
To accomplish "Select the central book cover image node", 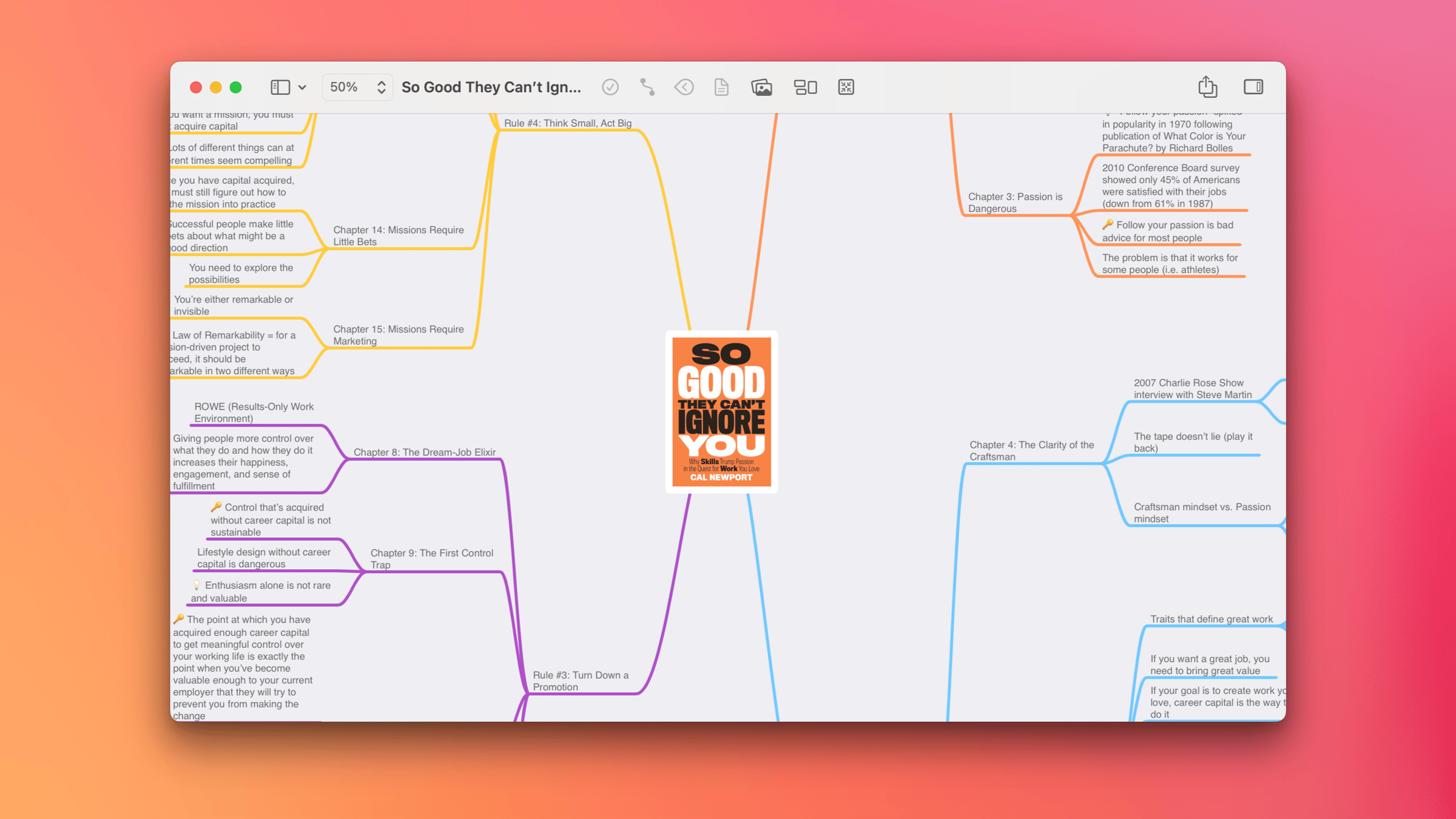I will pos(721,412).
